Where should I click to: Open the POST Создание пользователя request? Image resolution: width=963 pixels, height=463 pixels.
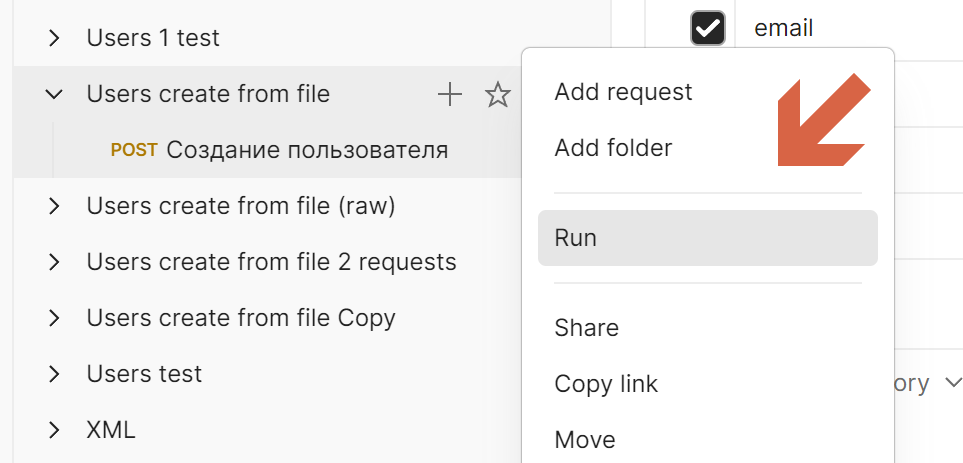tap(279, 150)
